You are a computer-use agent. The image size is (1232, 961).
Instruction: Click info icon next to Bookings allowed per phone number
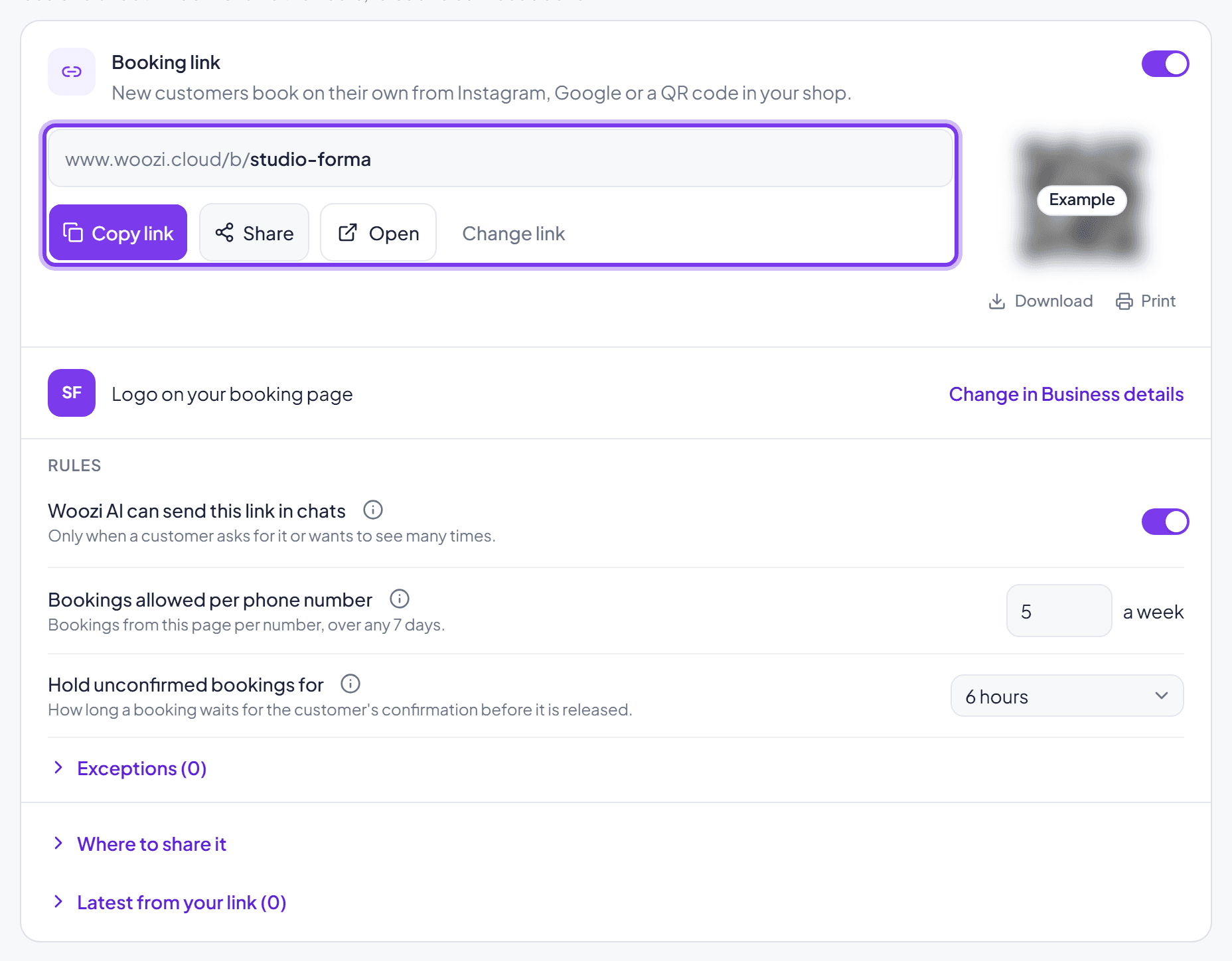[400, 599]
